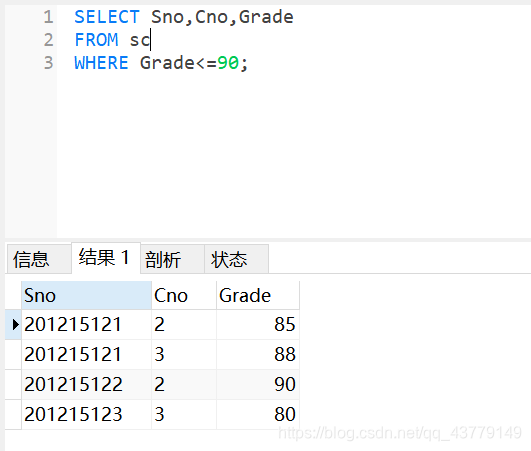Place cursor on the FROM keyword

point(96,40)
